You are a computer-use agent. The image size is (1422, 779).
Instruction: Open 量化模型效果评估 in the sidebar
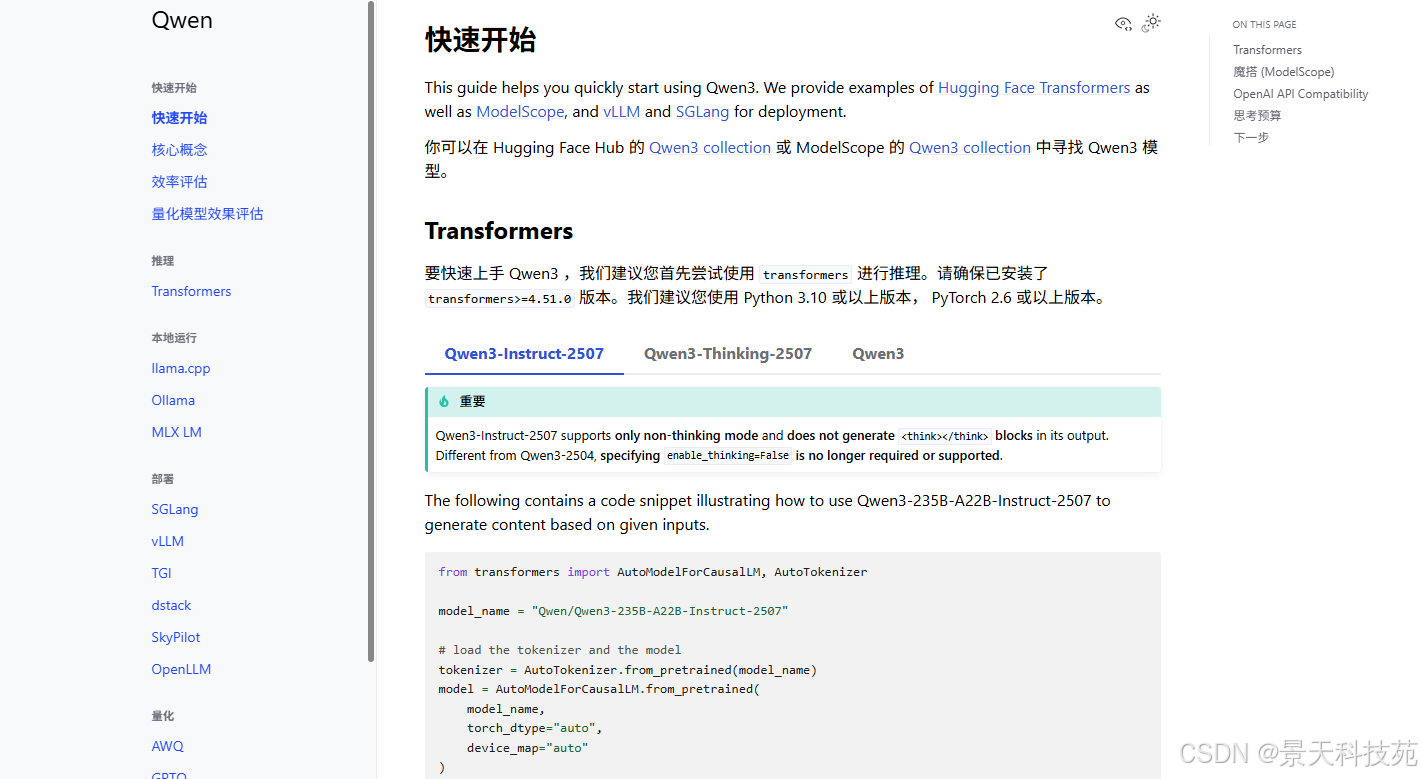click(x=208, y=214)
